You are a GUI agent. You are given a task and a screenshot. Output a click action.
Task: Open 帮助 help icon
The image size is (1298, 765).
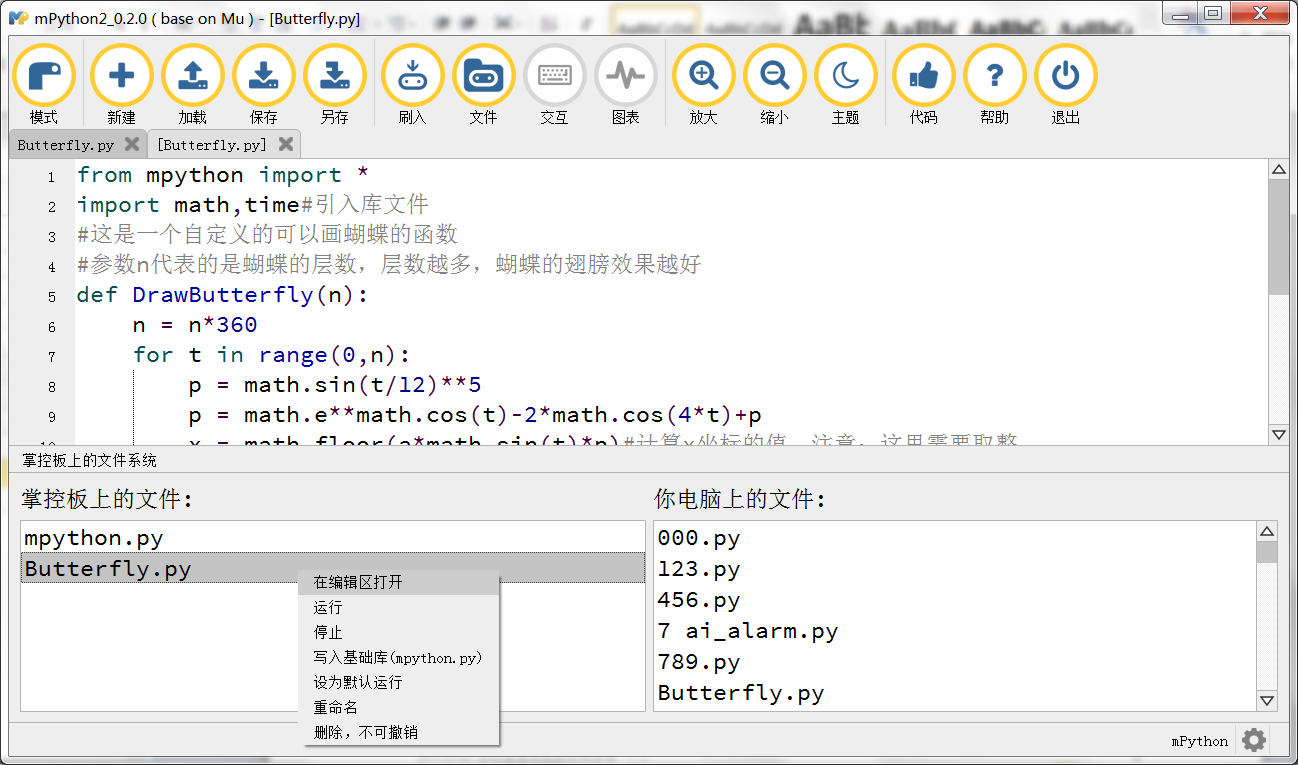994,76
